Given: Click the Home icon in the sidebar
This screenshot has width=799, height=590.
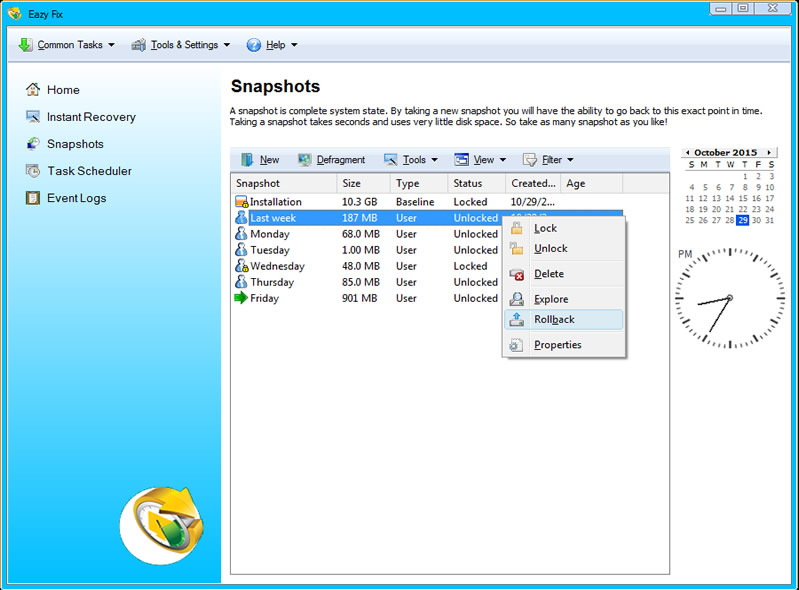Looking at the screenshot, I should pyautogui.click(x=34, y=90).
